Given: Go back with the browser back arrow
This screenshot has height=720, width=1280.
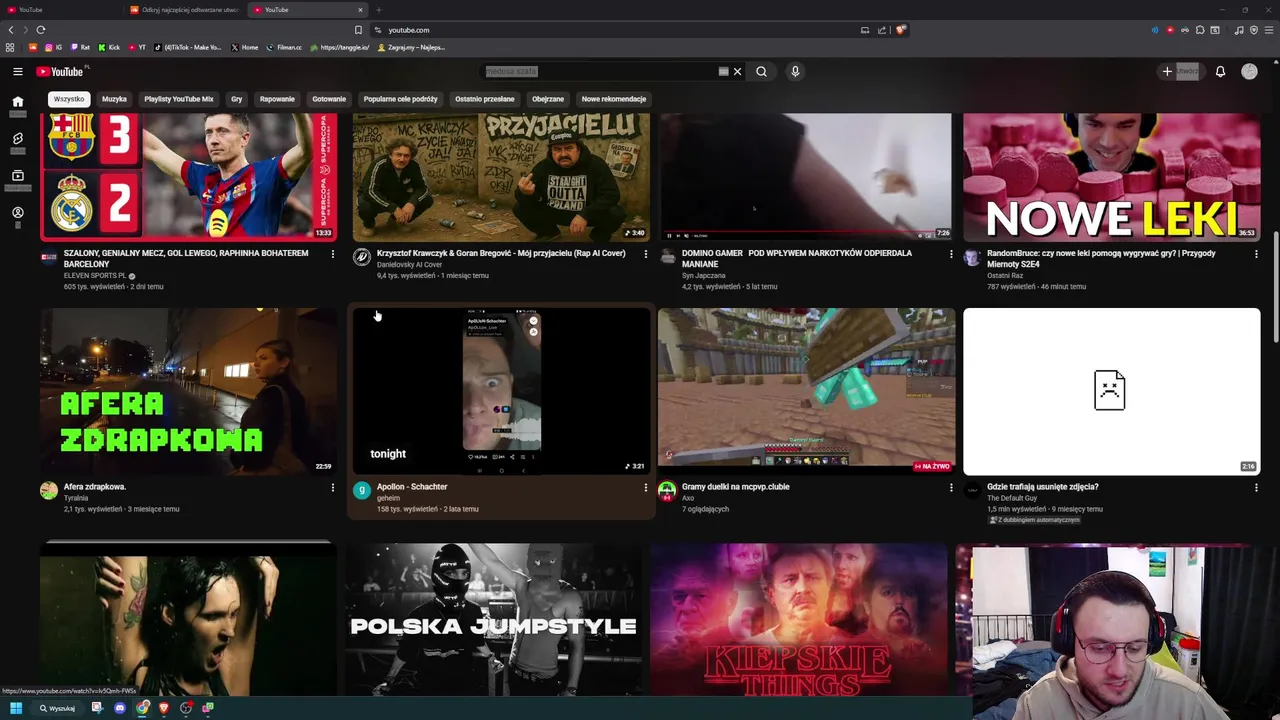Looking at the screenshot, I should pyautogui.click(x=11, y=30).
